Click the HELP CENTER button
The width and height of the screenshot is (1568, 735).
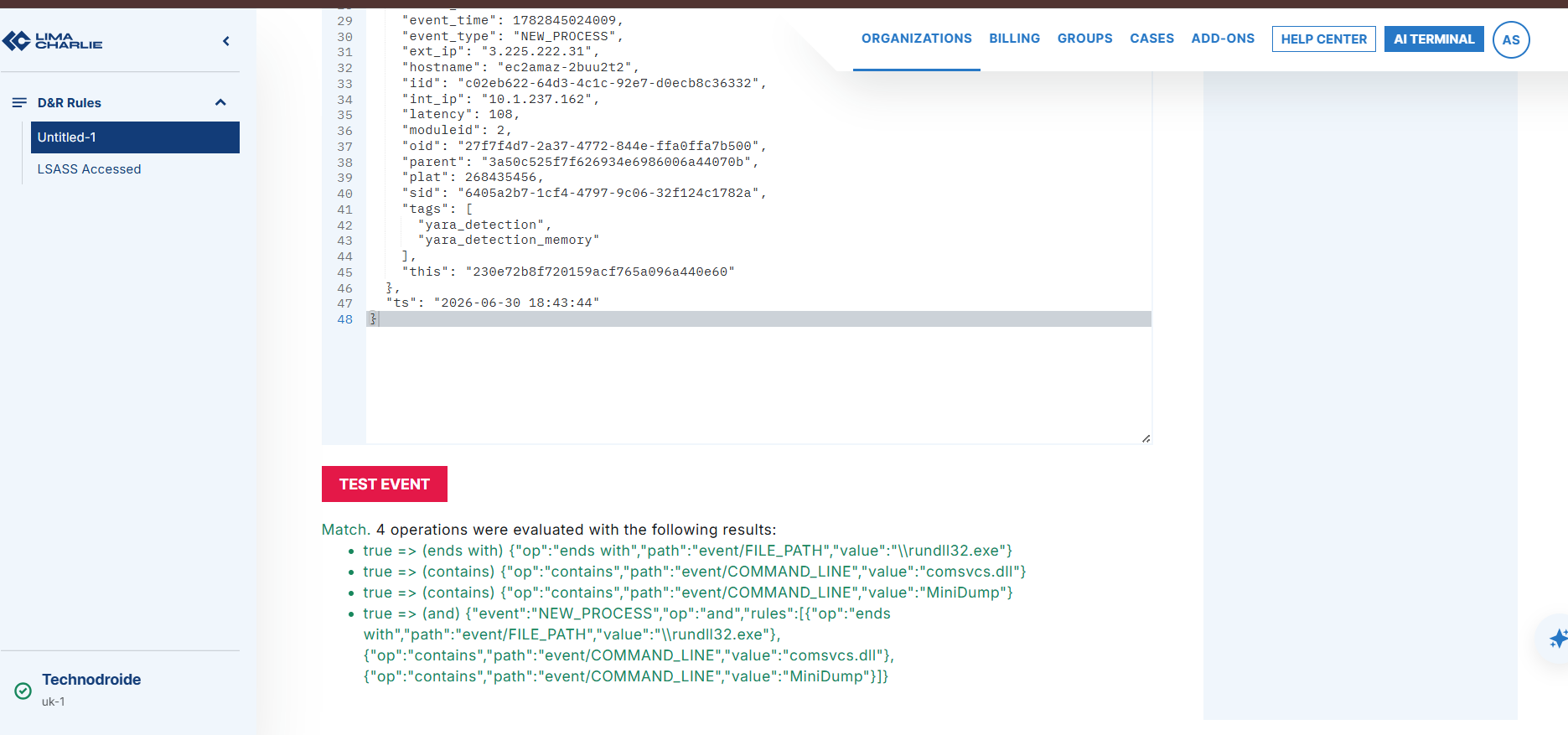(1323, 39)
